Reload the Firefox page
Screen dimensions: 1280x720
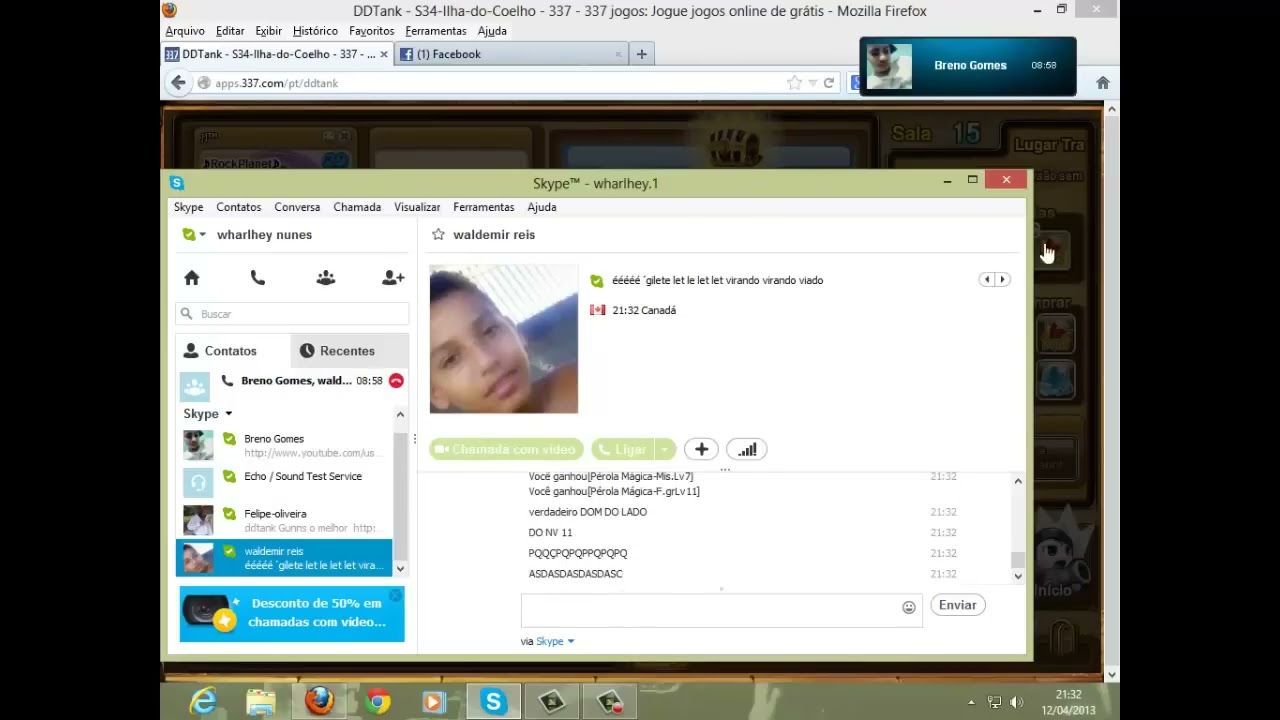[828, 83]
